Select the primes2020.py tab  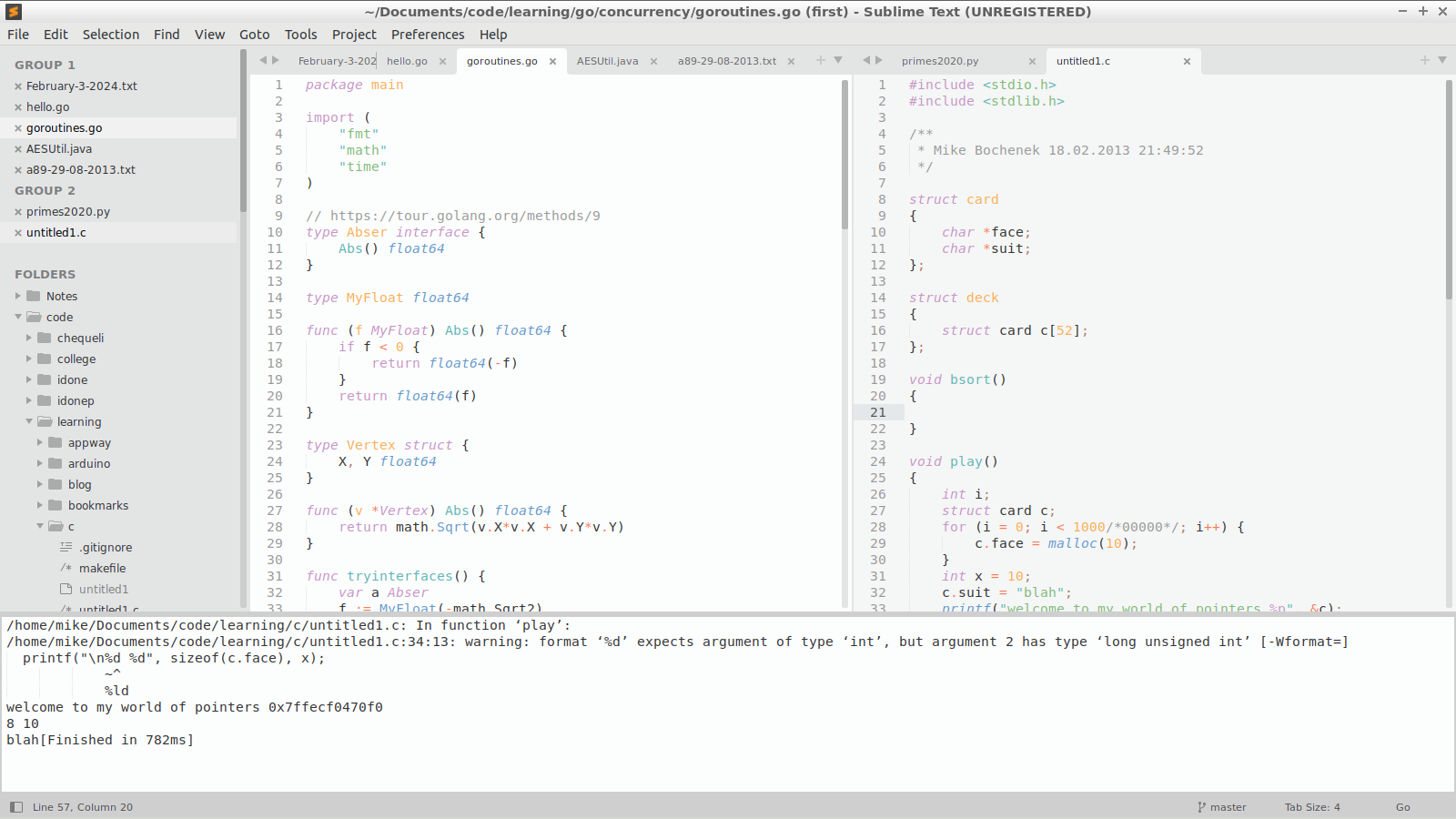(x=939, y=60)
